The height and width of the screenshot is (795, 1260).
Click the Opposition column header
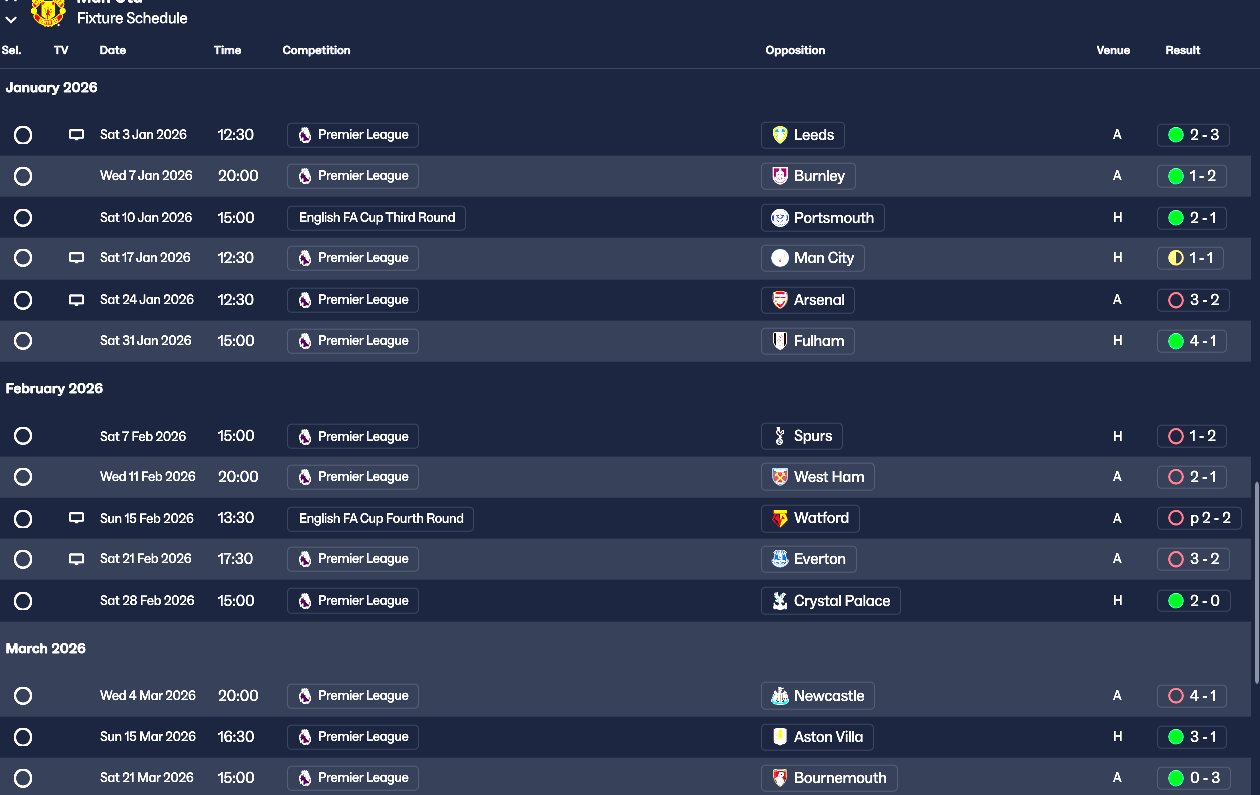pyautogui.click(x=795, y=50)
